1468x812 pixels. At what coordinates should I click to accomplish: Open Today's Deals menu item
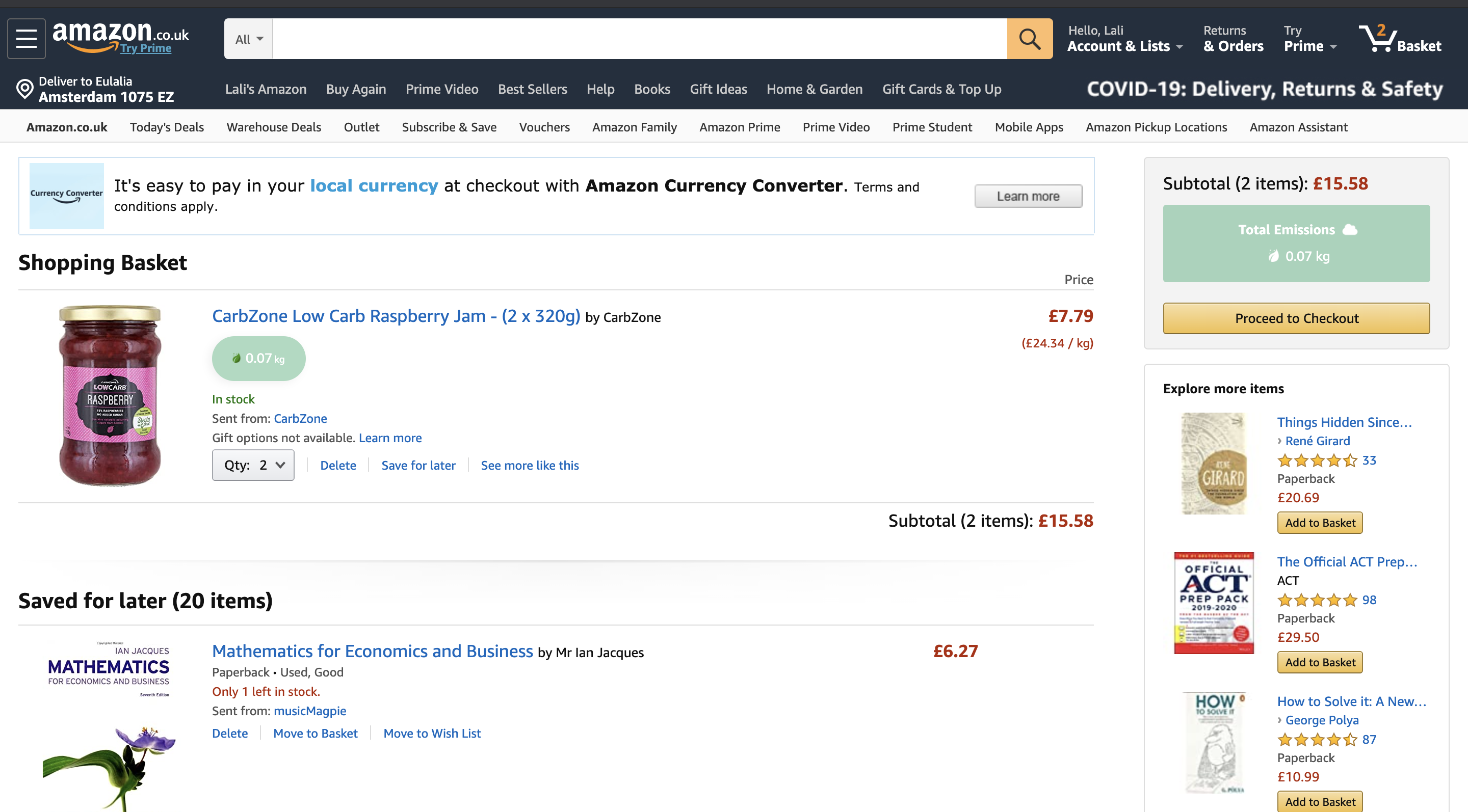pos(166,127)
